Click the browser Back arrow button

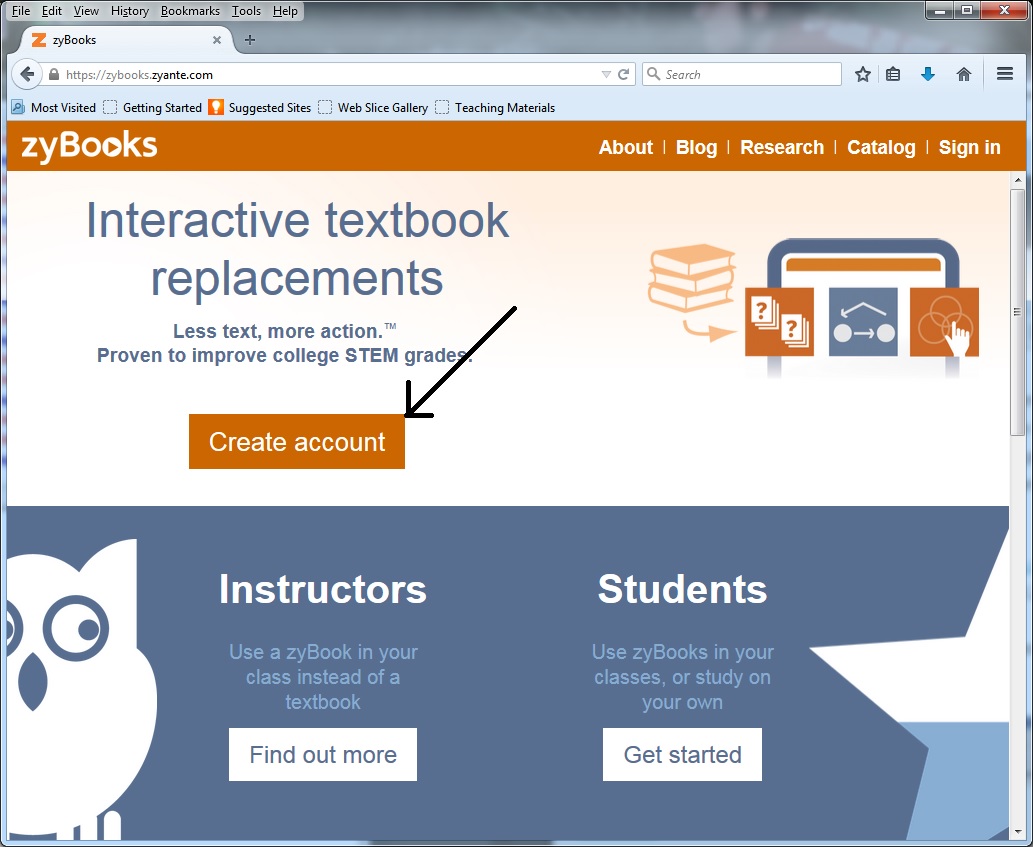pos(26,74)
